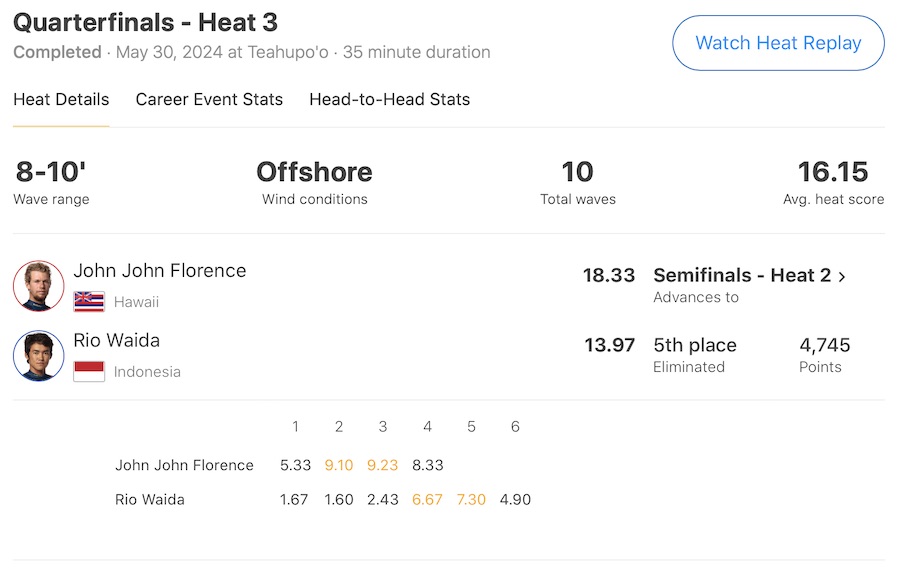Click the Hawaii flag icon
Screen dimensions: 900x568
tap(89, 301)
